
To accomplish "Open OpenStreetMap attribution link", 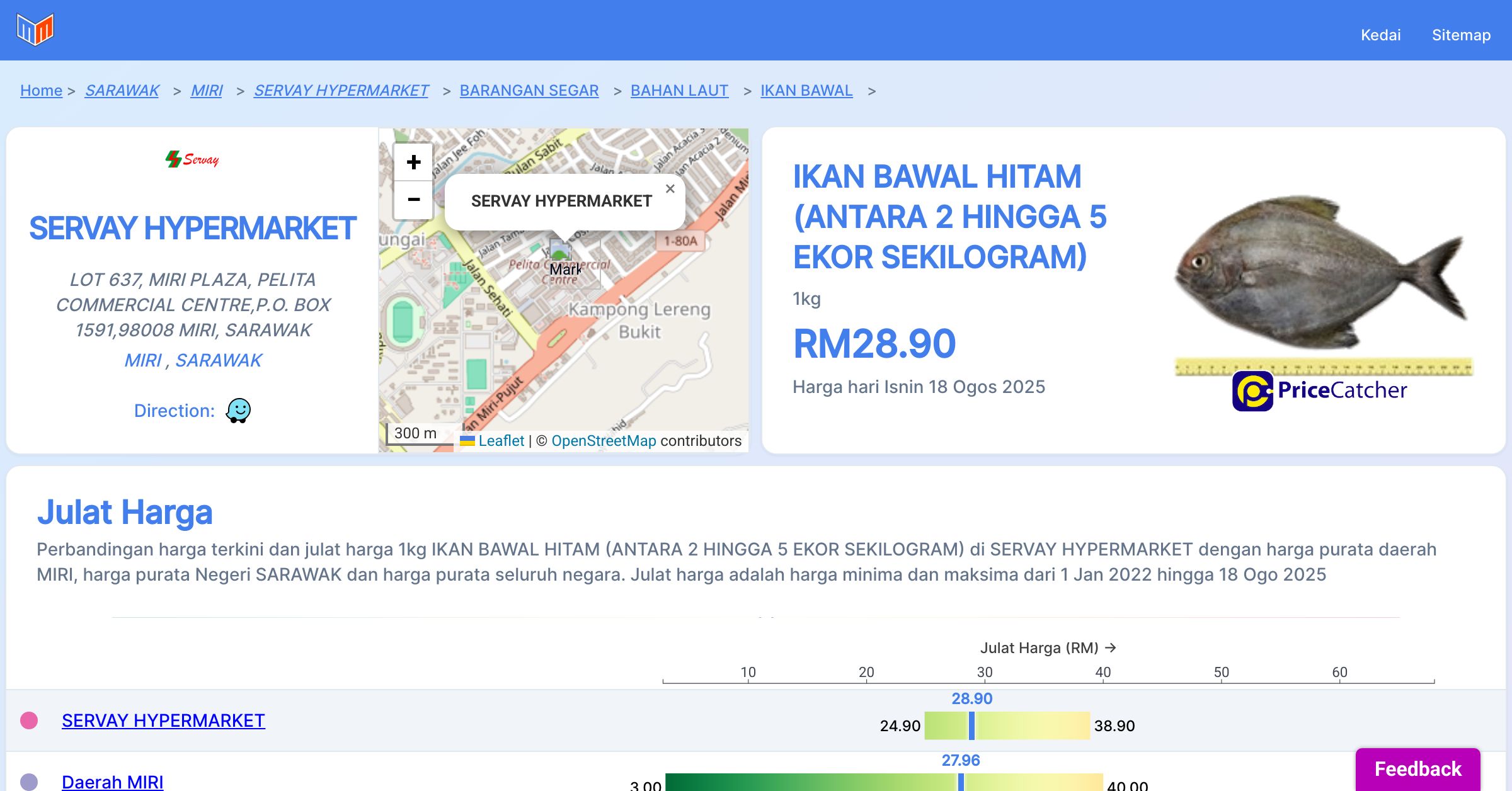I will tap(604, 441).
